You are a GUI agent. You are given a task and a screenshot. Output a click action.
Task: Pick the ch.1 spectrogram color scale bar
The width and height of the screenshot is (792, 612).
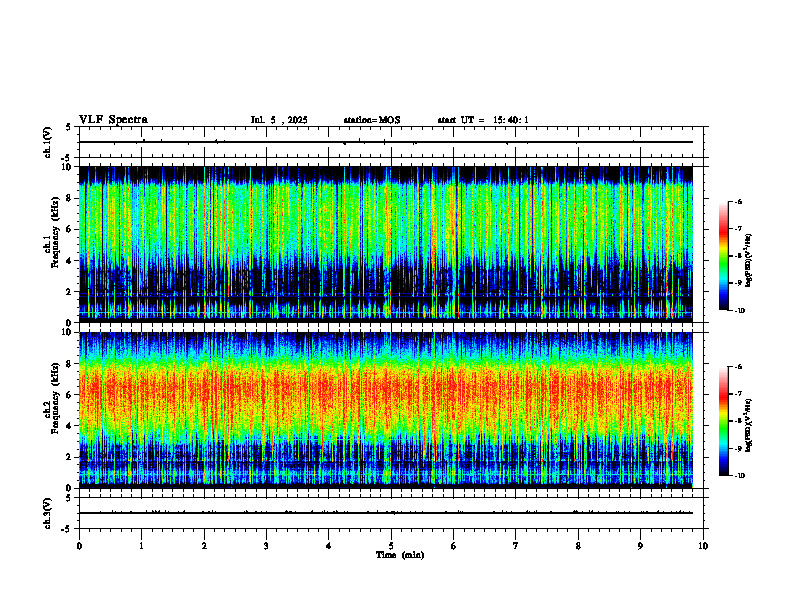tap(723, 256)
